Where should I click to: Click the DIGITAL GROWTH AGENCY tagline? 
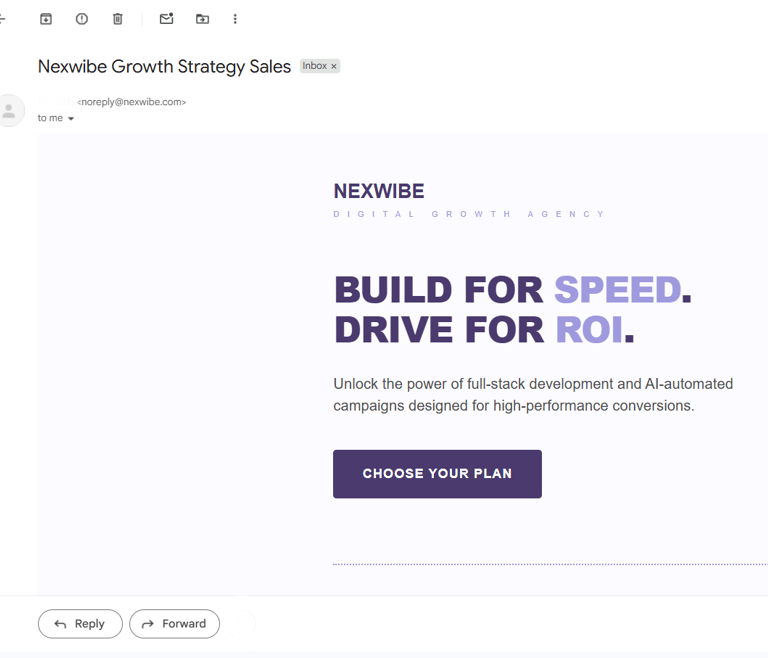point(469,214)
